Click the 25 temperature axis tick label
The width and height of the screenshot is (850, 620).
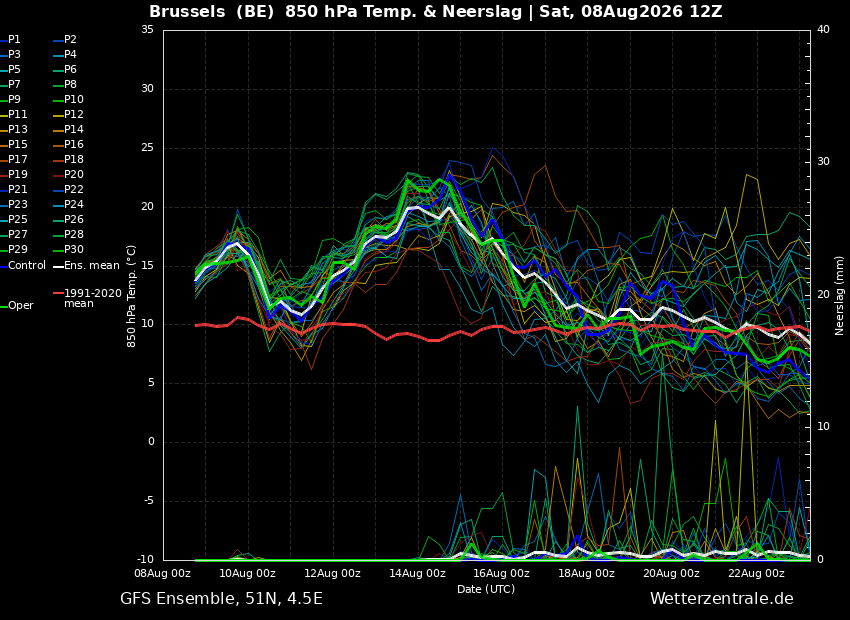coord(147,148)
